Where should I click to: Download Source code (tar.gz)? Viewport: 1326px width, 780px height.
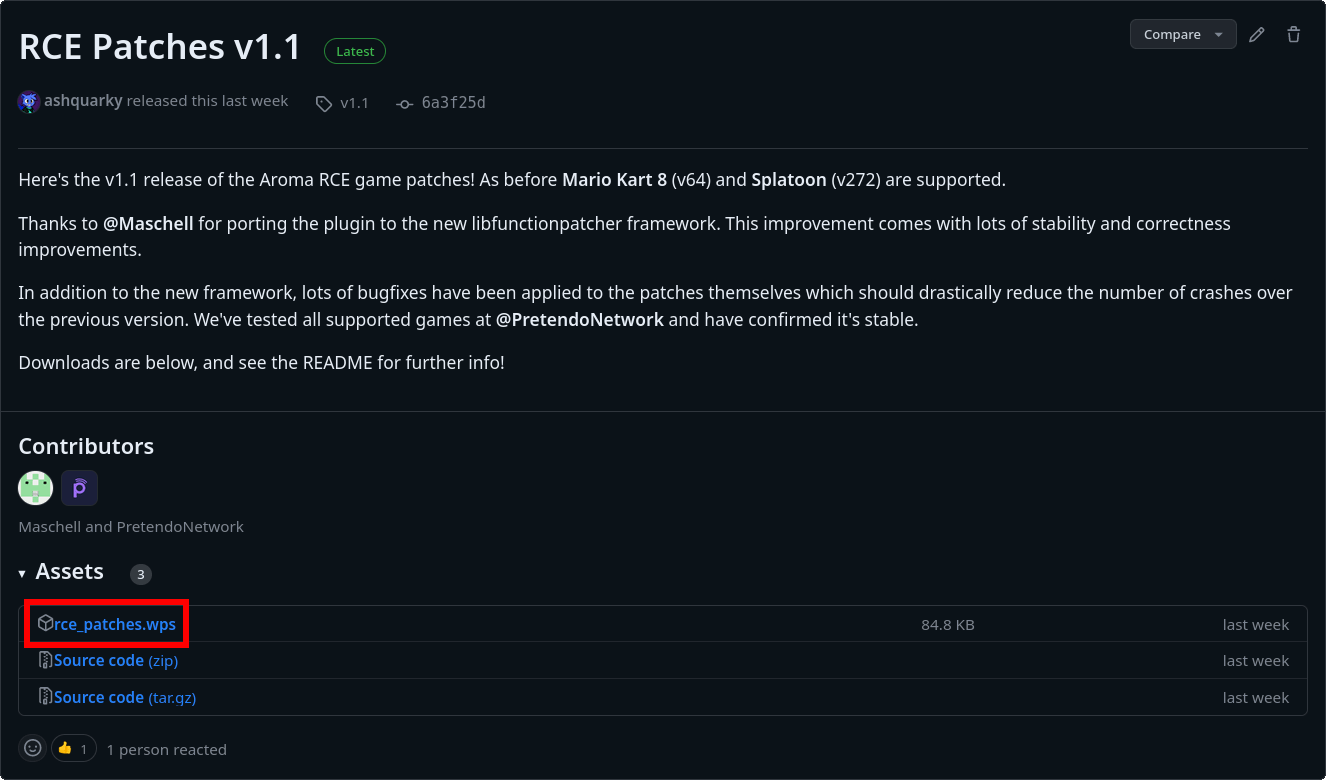coord(125,697)
